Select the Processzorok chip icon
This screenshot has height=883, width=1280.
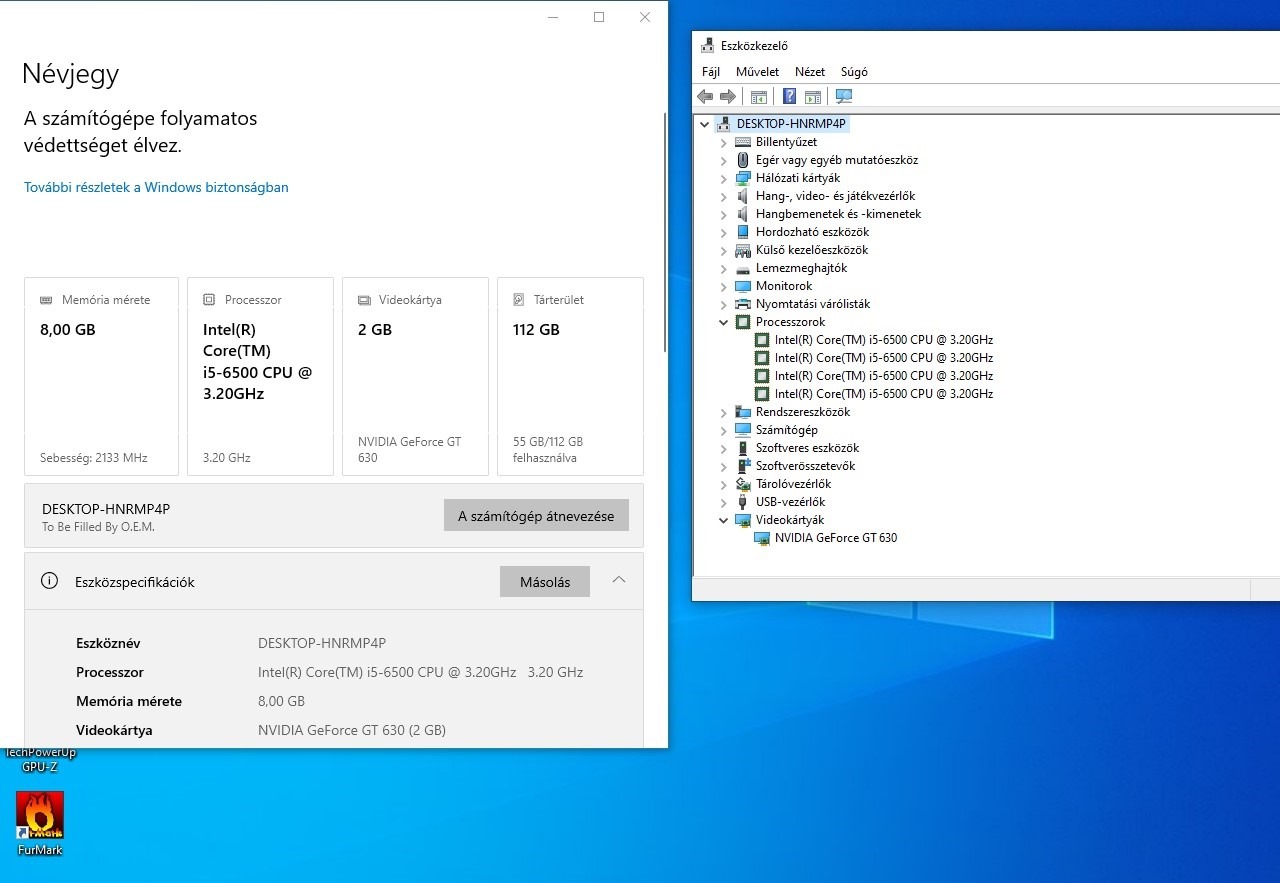743,322
